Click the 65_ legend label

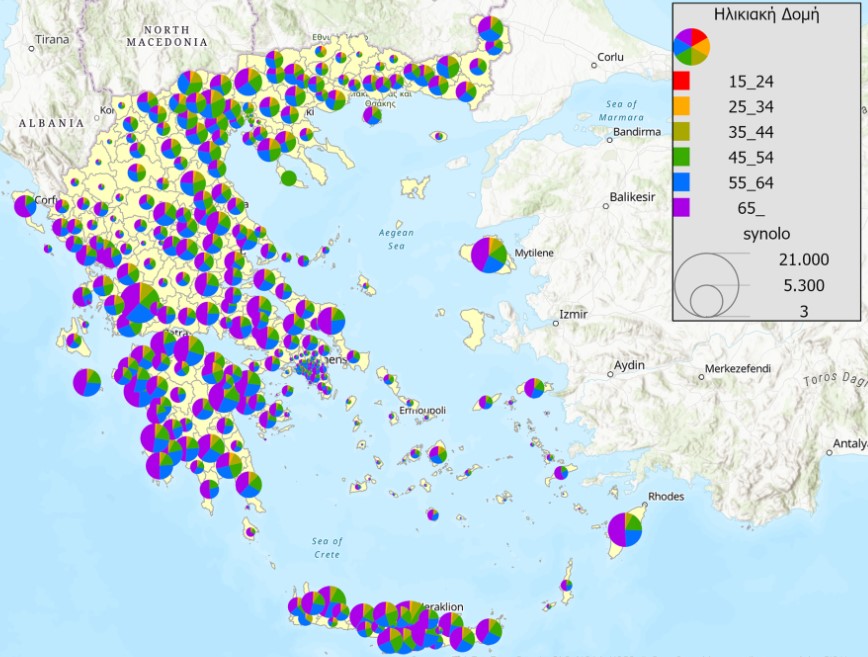751,208
